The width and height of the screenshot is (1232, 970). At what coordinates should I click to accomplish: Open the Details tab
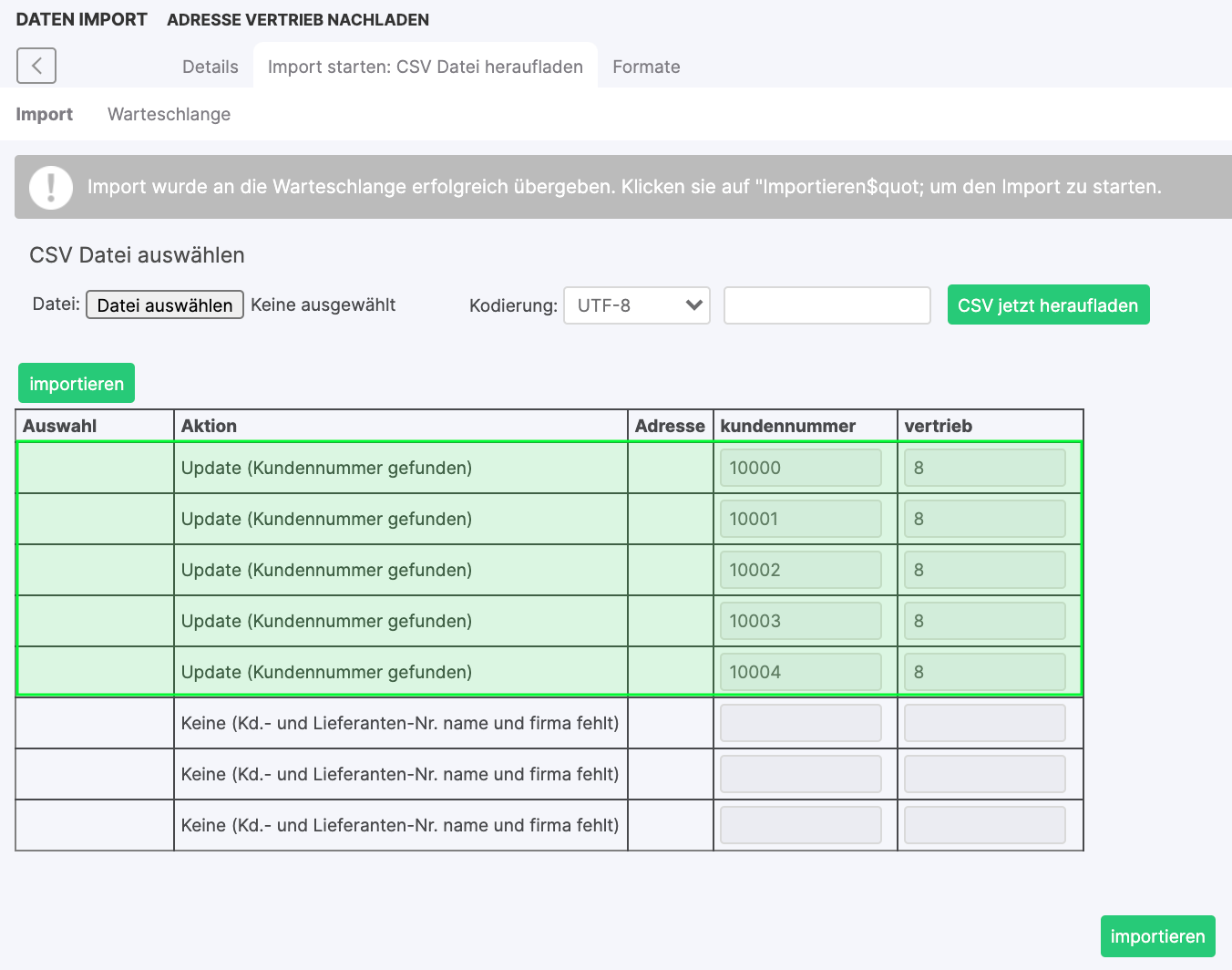point(210,67)
